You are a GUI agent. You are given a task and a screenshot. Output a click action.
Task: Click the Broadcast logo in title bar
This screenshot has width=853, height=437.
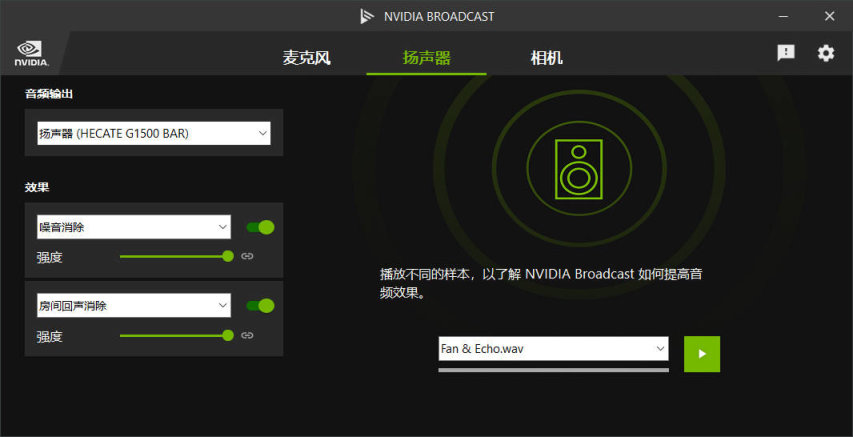coord(367,16)
